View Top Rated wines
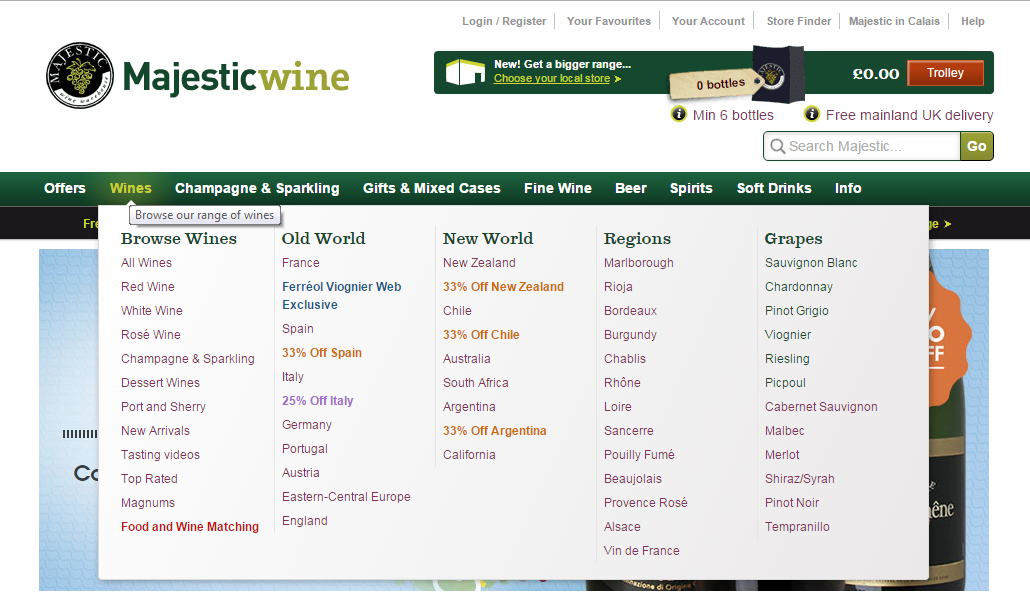This screenshot has width=1030, height=615. tap(149, 479)
